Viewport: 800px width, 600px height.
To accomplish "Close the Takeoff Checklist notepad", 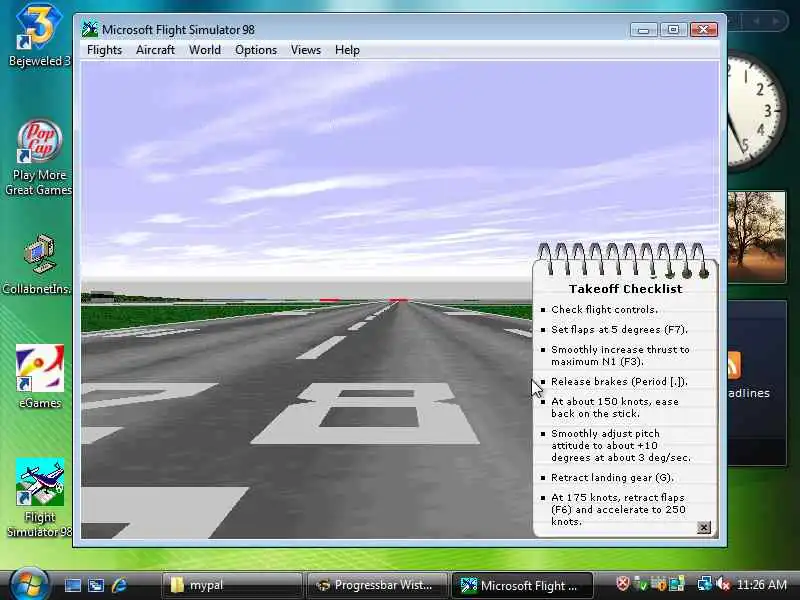I will pos(703,528).
